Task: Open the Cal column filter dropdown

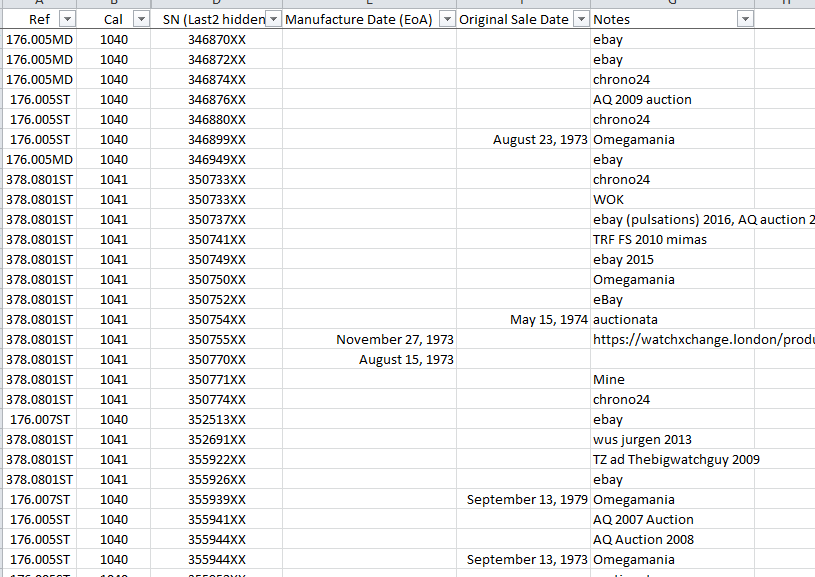Action: tap(141, 20)
